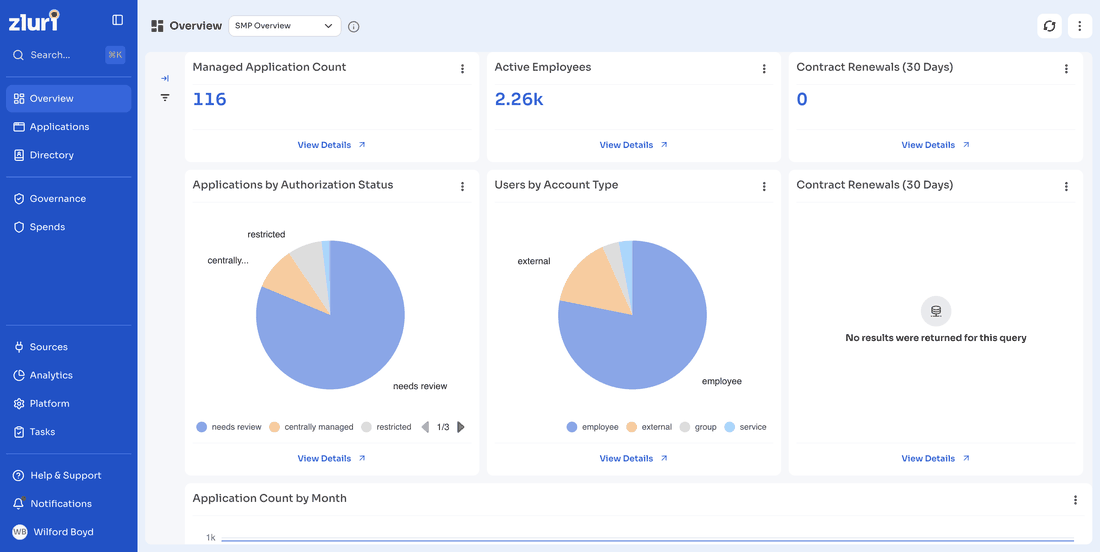View Details for Active Employees
The image size is (1100, 552).
click(x=633, y=145)
